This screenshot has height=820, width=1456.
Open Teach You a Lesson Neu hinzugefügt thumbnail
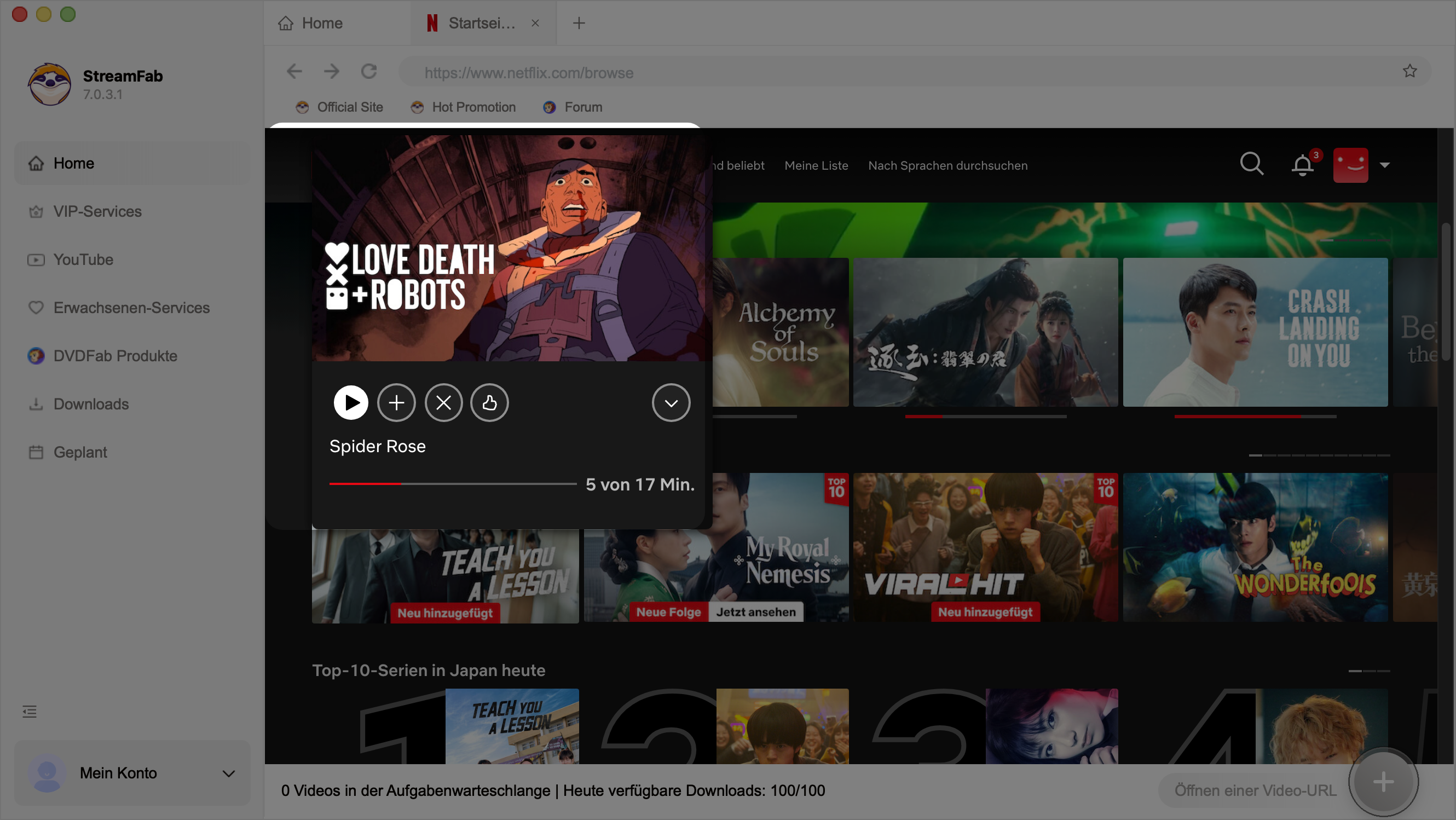pos(446,575)
